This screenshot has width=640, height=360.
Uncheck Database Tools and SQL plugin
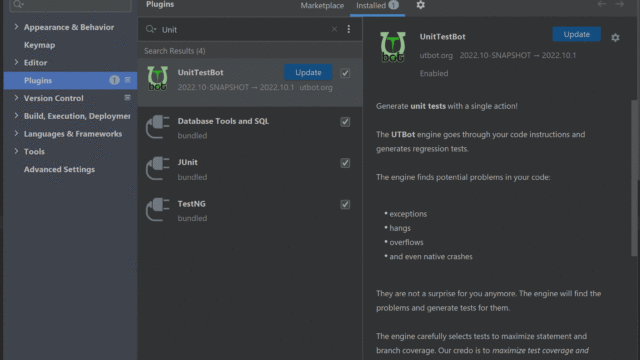[345, 122]
